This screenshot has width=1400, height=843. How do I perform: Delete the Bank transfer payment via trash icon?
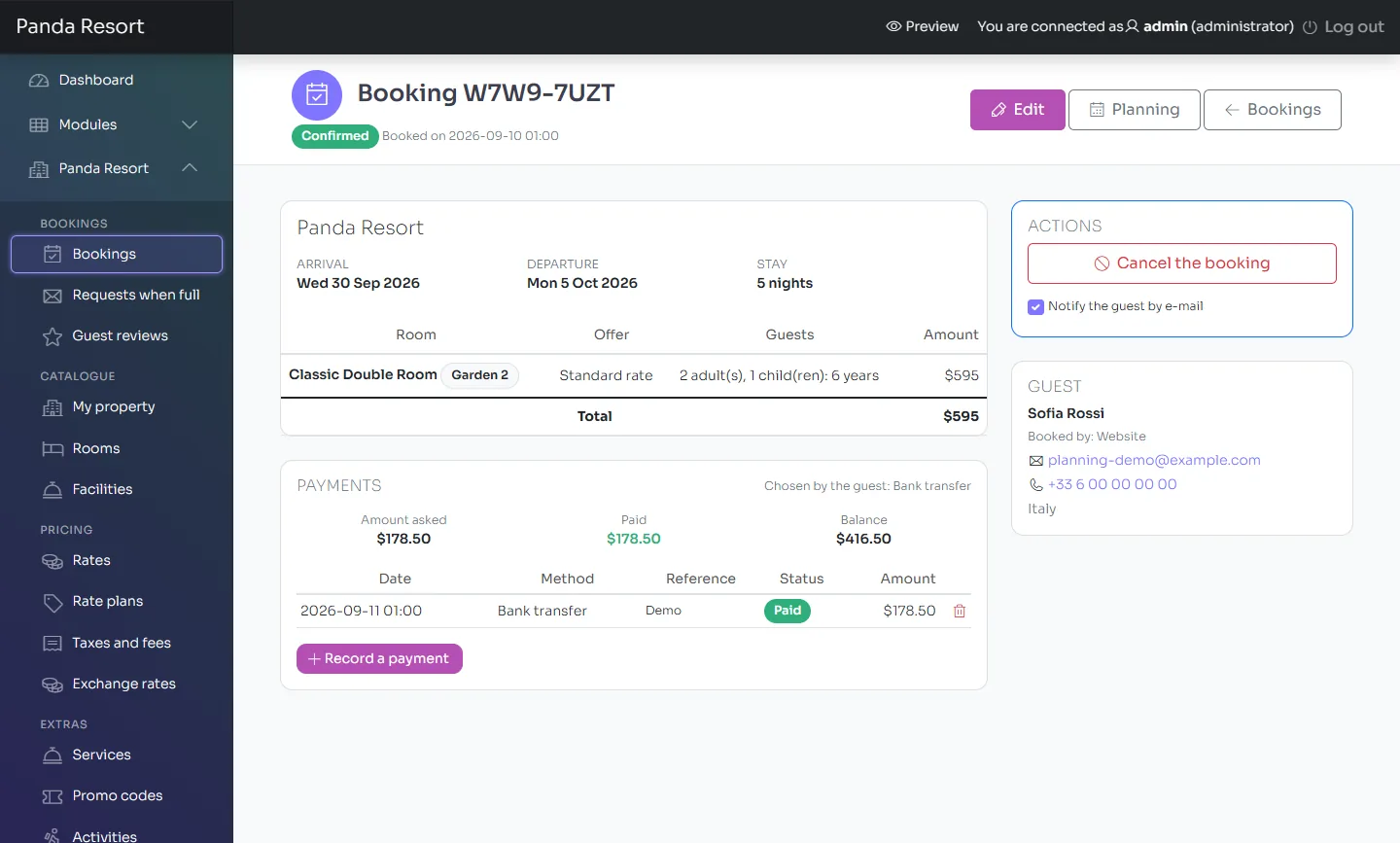(x=960, y=611)
